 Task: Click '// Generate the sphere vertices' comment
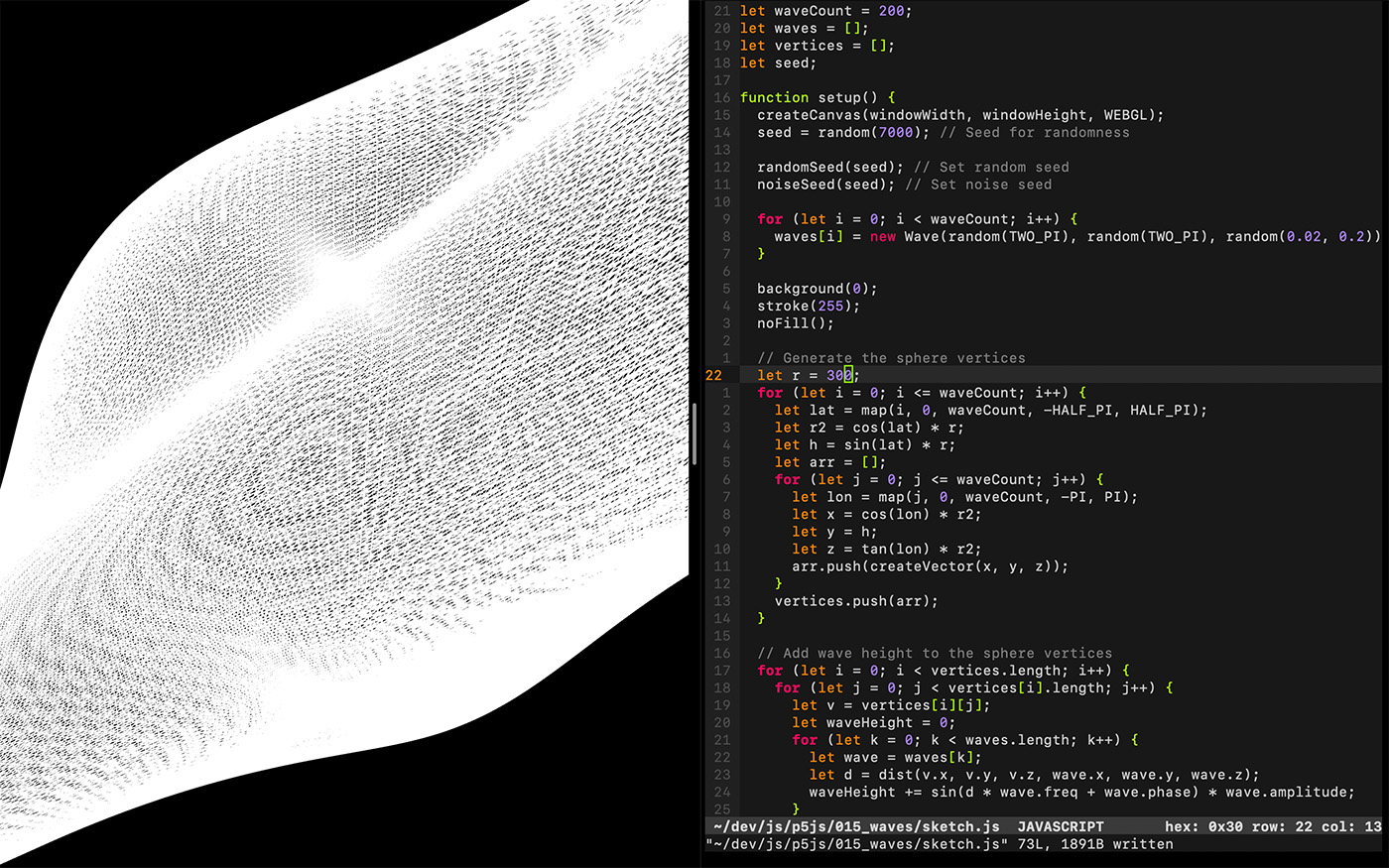891,358
